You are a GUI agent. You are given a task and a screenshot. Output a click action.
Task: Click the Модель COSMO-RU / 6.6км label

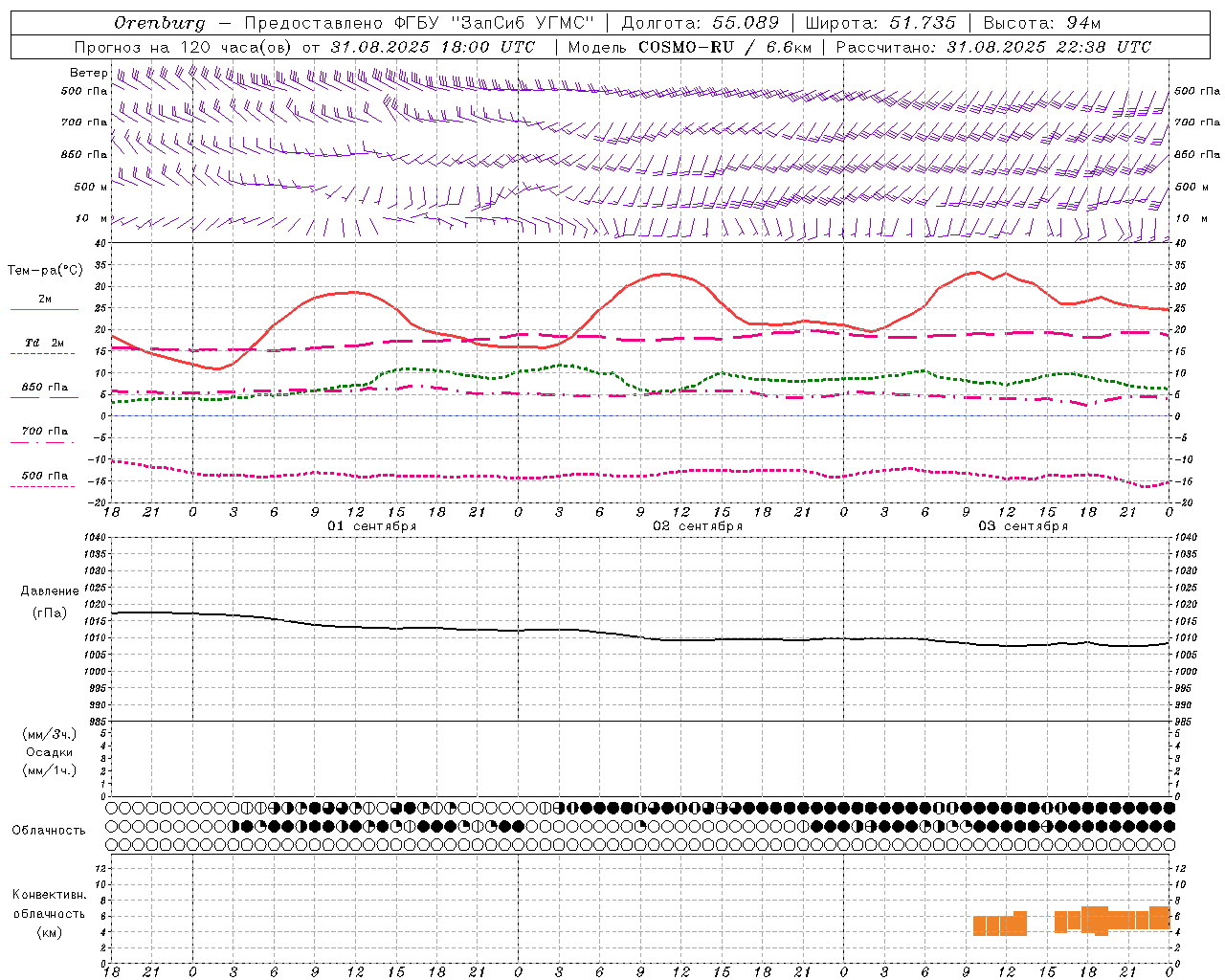click(x=690, y=47)
